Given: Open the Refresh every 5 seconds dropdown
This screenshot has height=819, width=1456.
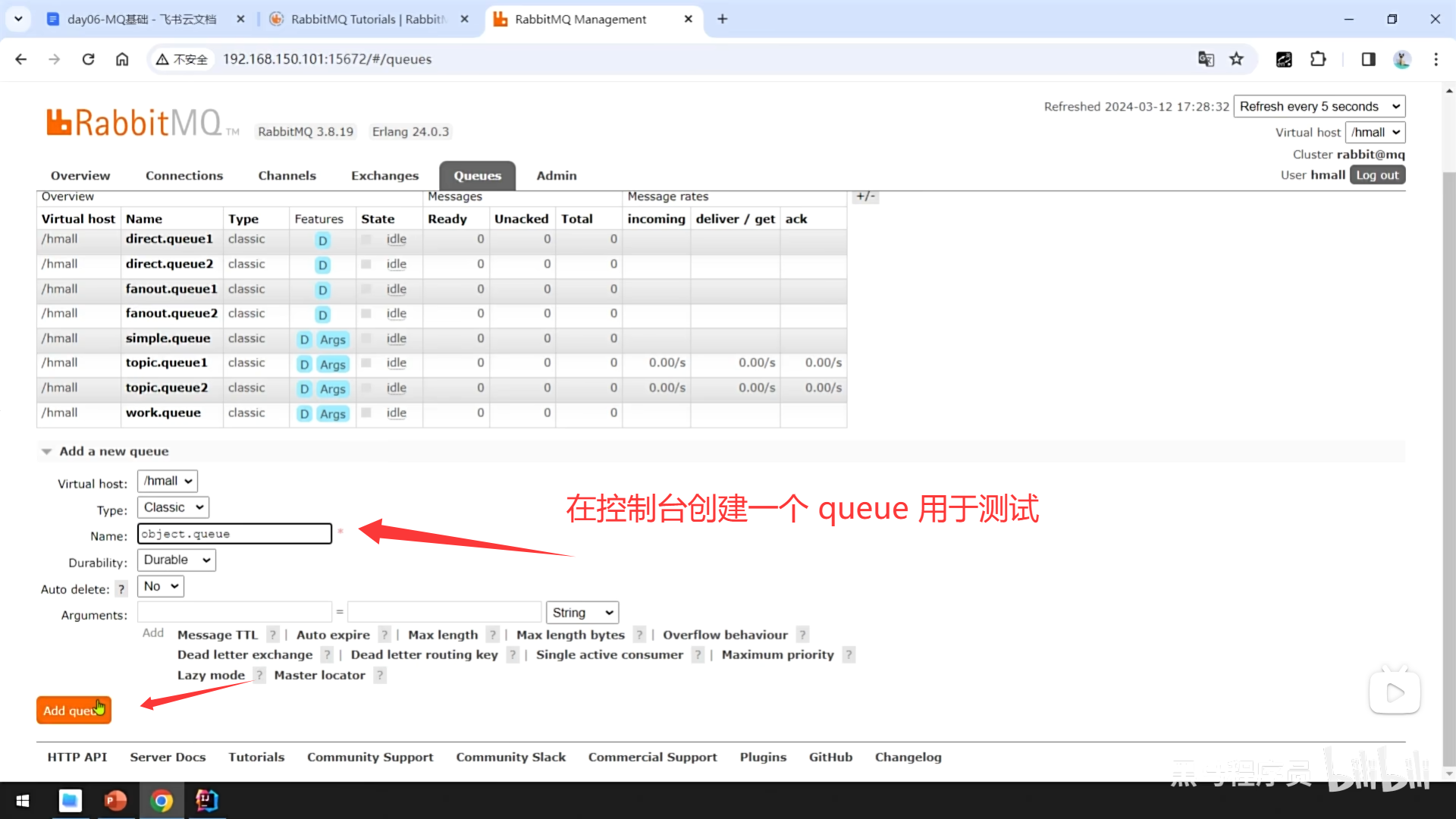Looking at the screenshot, I should (x=1319, y=106).
